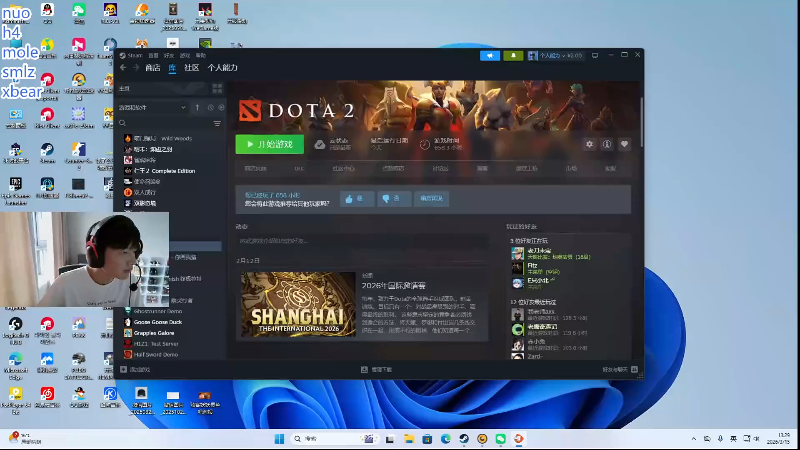
Task: Go forward with the forward arrow in Steam
Action: pos(136,67)
